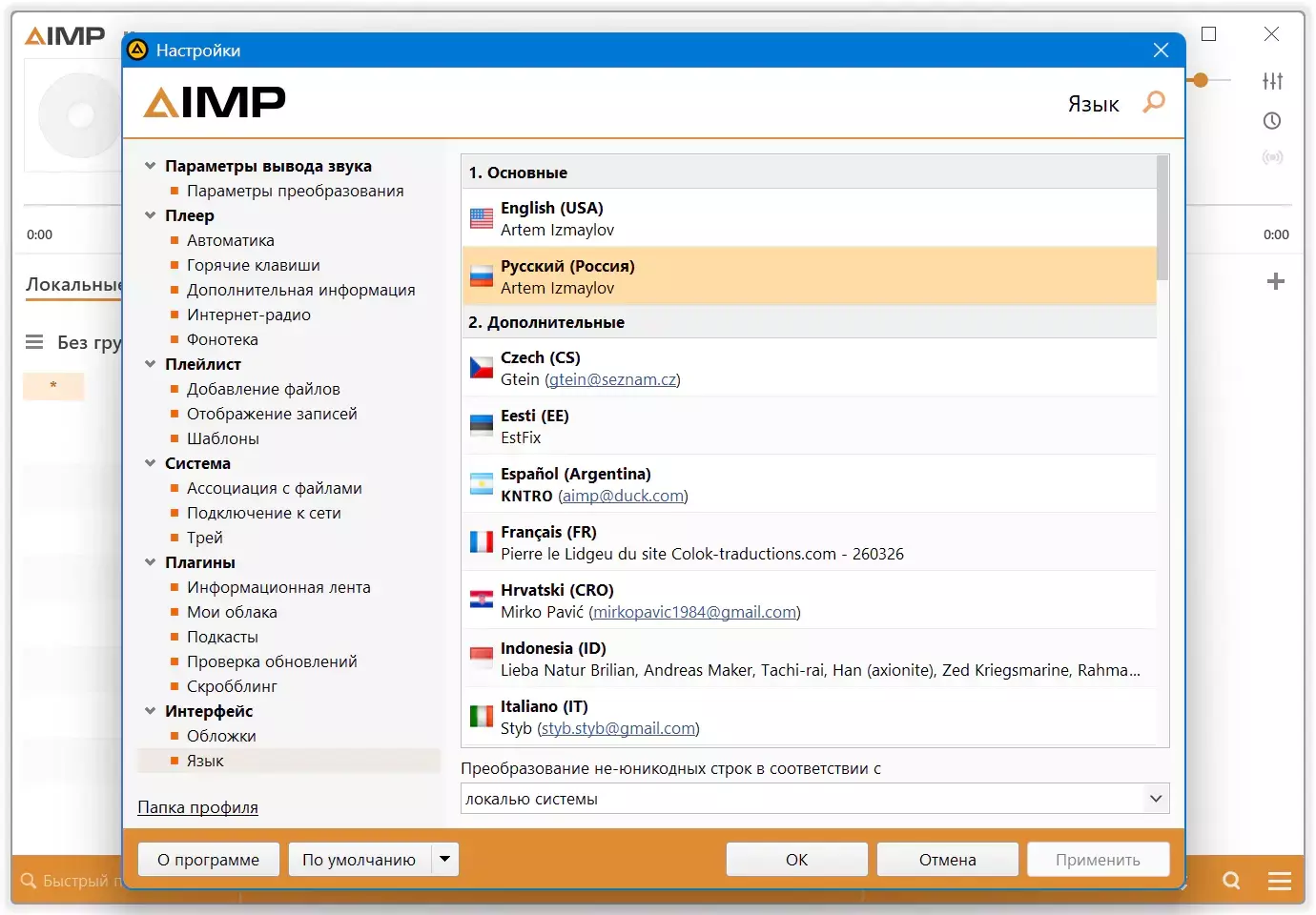Click the aimp@duck.com email link
Screen dimensions: 1316x915
point(624,496)
